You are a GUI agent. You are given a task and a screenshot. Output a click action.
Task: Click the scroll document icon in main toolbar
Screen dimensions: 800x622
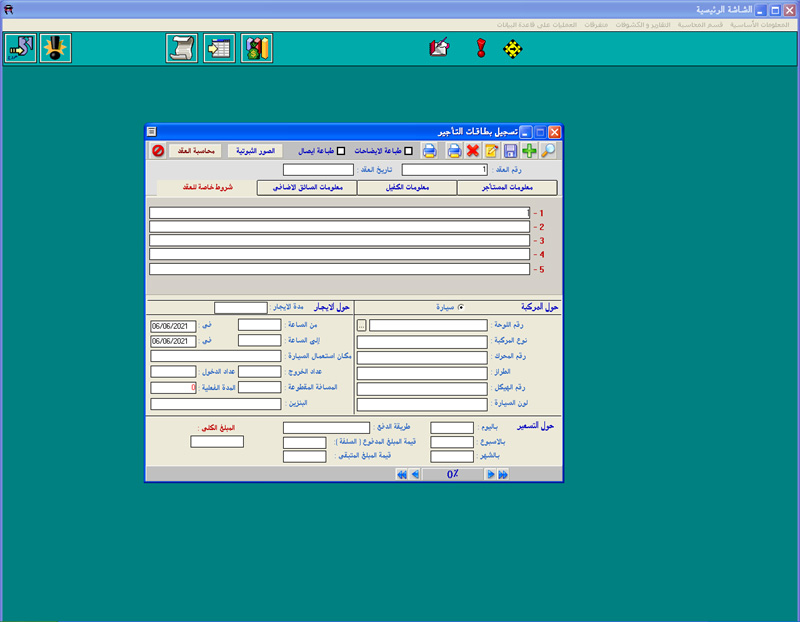coord(181,48)
